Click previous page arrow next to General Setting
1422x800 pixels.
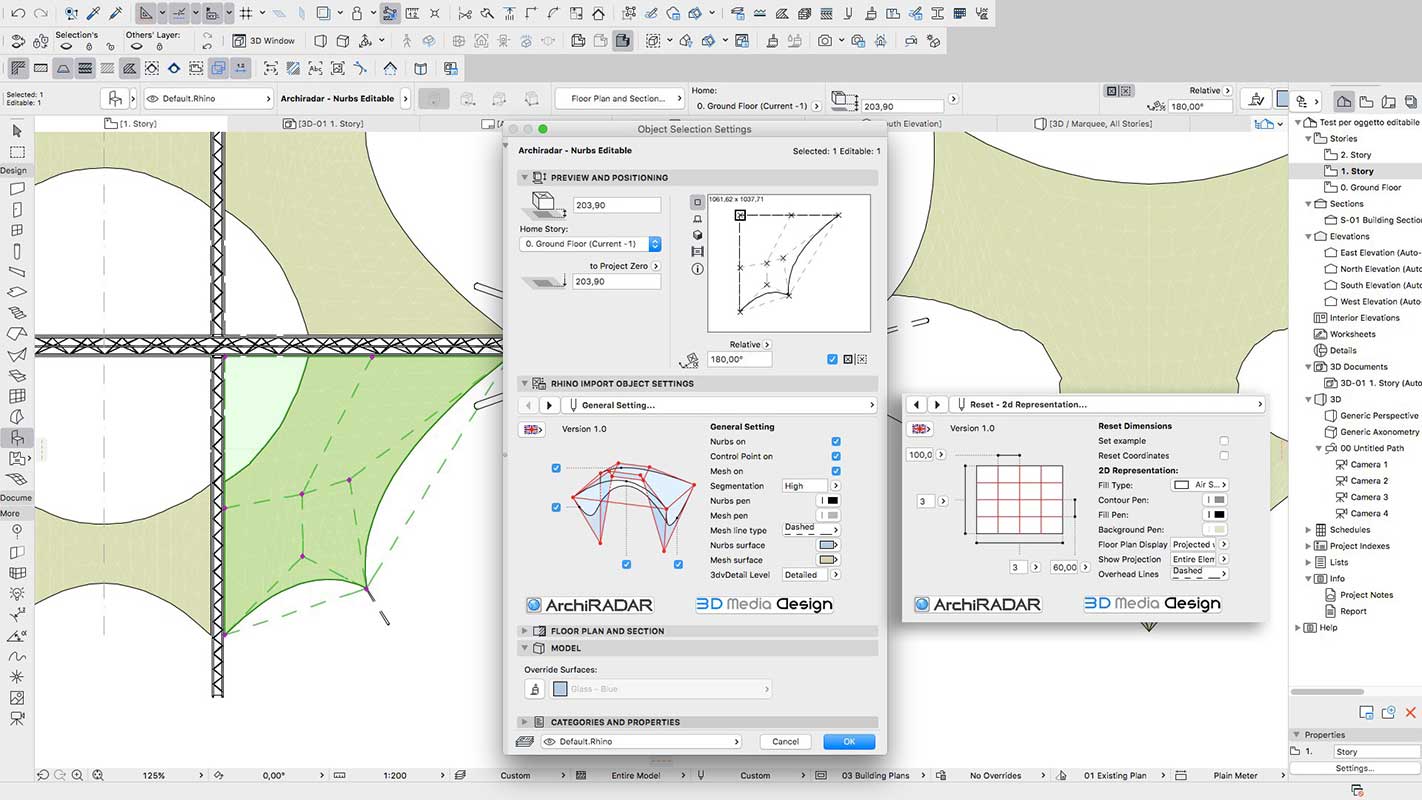coord(529,405)
